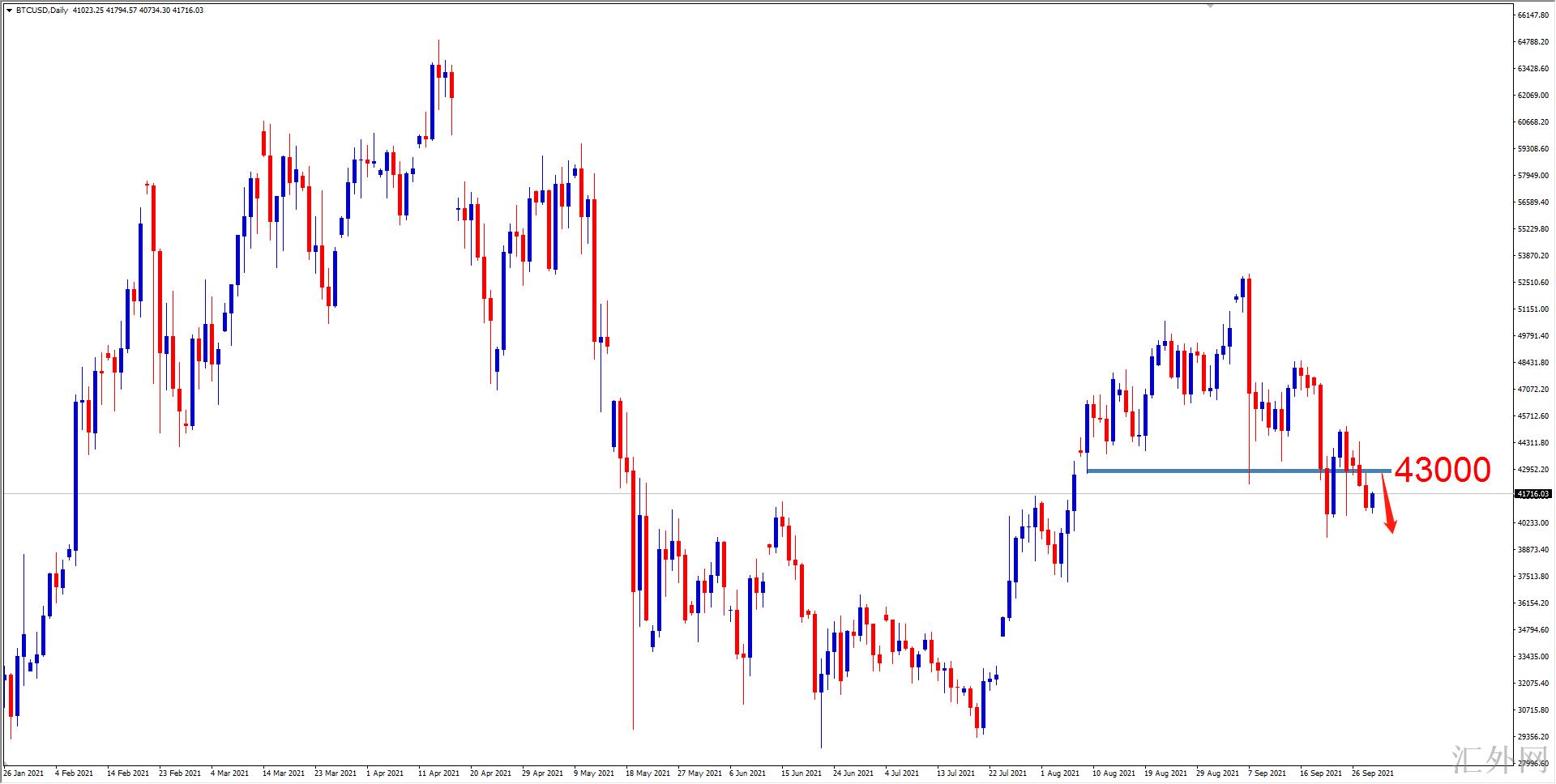1556x784 pixels.
Task: Click the 37513.80 price axis label
Action: (x=1533, y=577)
